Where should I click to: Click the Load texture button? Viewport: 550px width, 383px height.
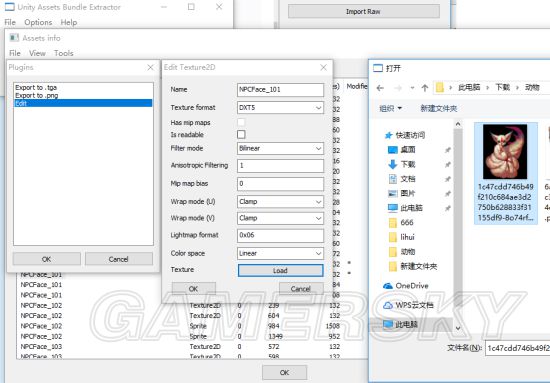pyautogui.click(x=280, y=270)
